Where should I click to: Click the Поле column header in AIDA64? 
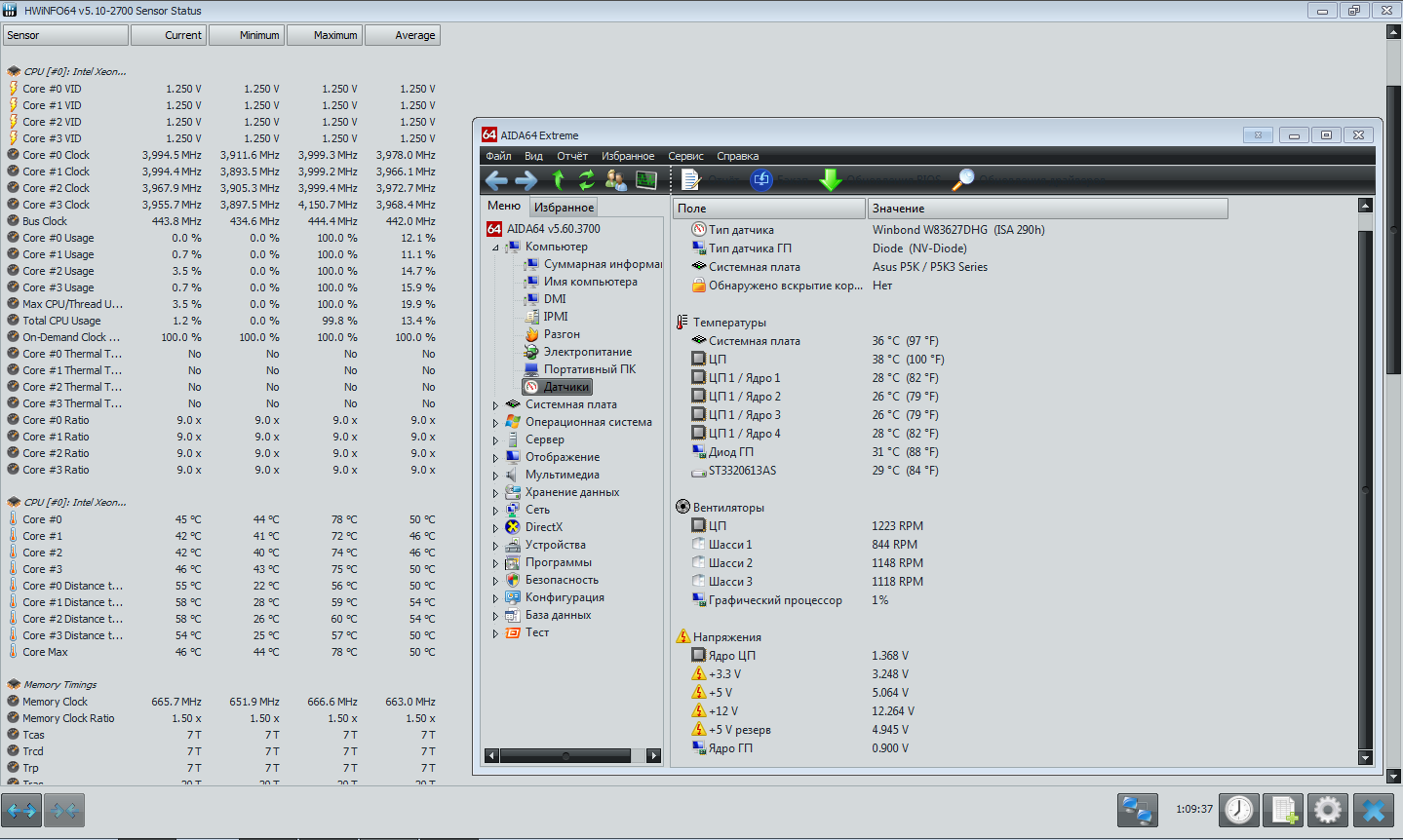click(x=769, y=209)
